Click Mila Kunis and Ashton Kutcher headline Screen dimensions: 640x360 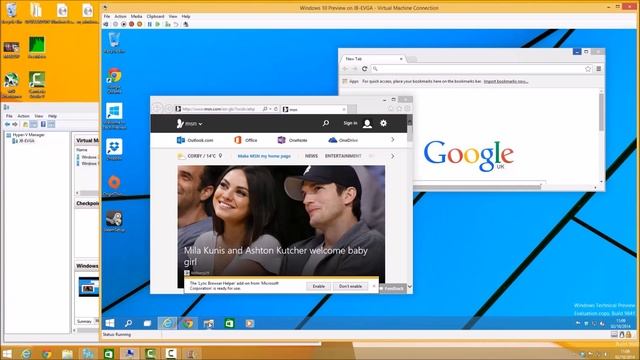(x=276, y=256)
